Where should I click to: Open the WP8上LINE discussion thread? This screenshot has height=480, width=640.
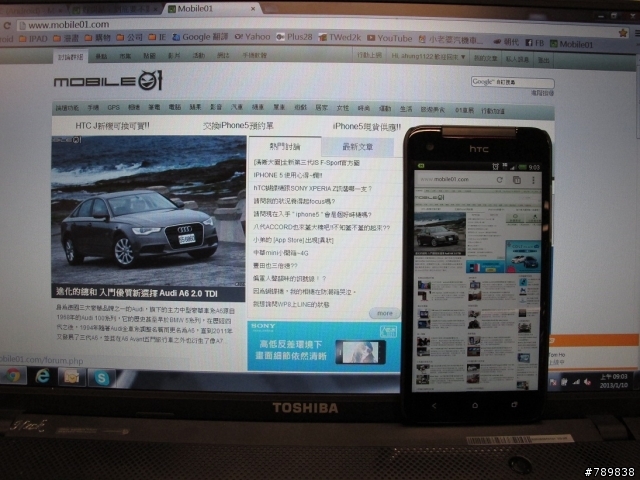(291, 304)
